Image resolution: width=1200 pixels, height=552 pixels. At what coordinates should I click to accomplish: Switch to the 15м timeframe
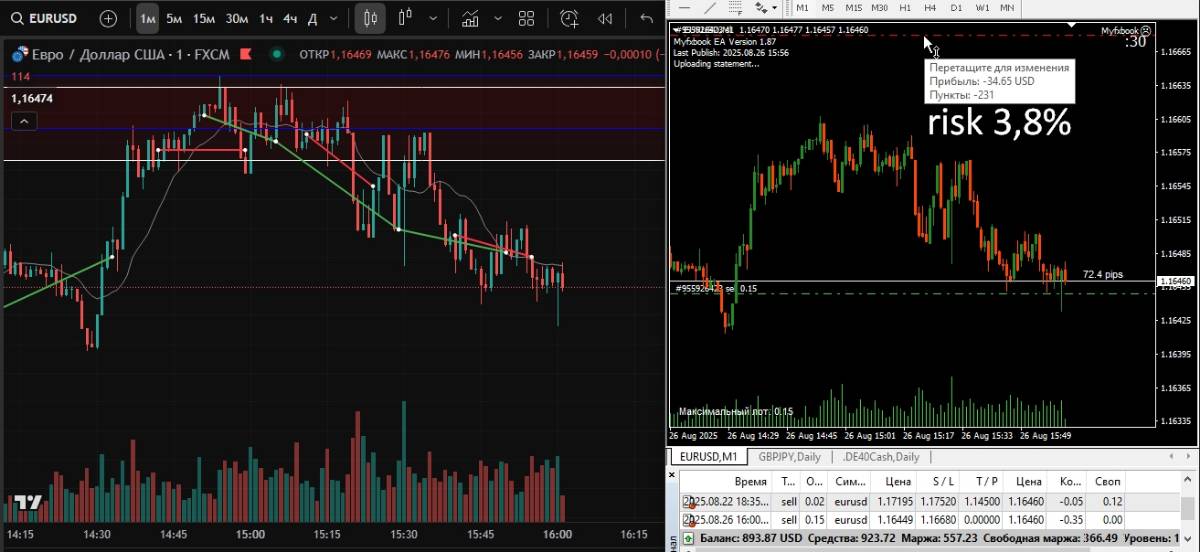tap(204, 18)
